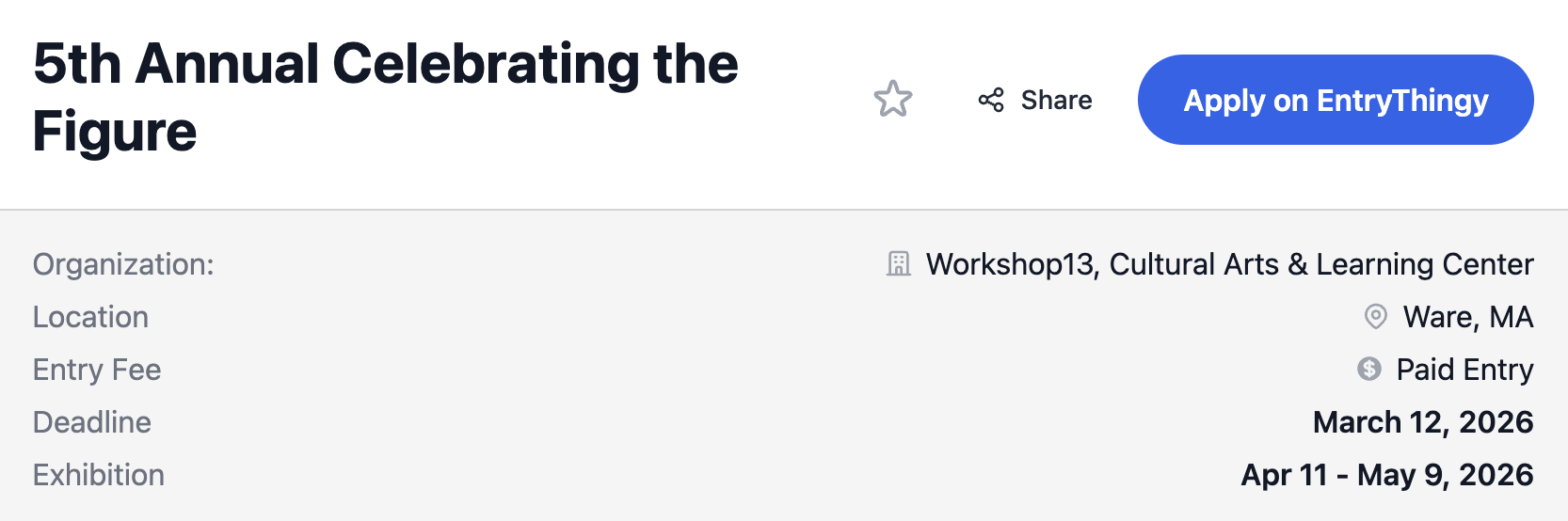
Task: Click the Share text label
Action: point(1056,100)
